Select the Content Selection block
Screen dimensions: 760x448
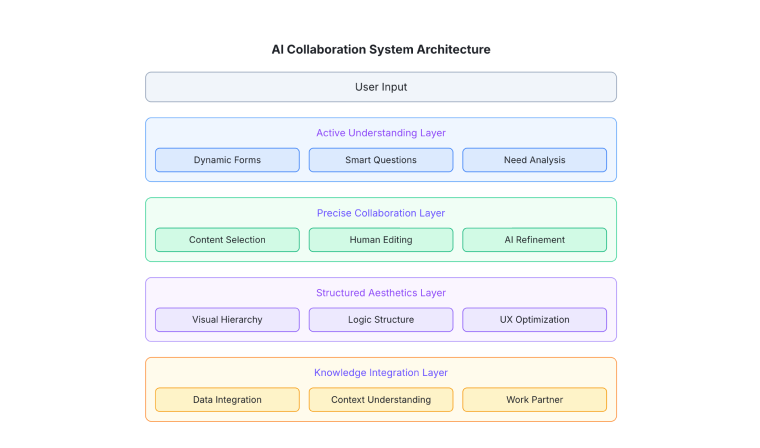227,240
